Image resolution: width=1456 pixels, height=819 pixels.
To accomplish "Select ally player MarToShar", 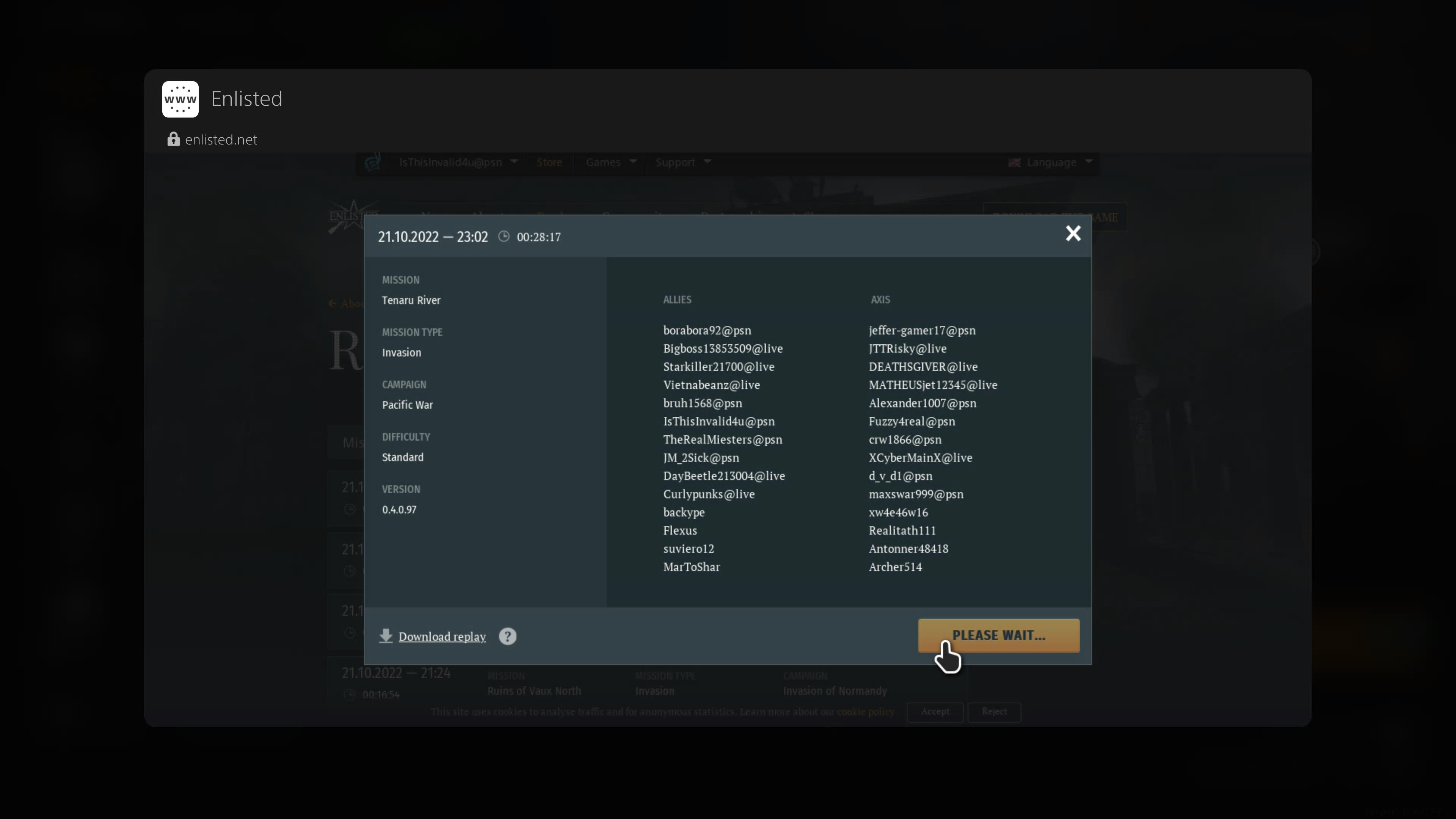I will click(x=691, y=567).
